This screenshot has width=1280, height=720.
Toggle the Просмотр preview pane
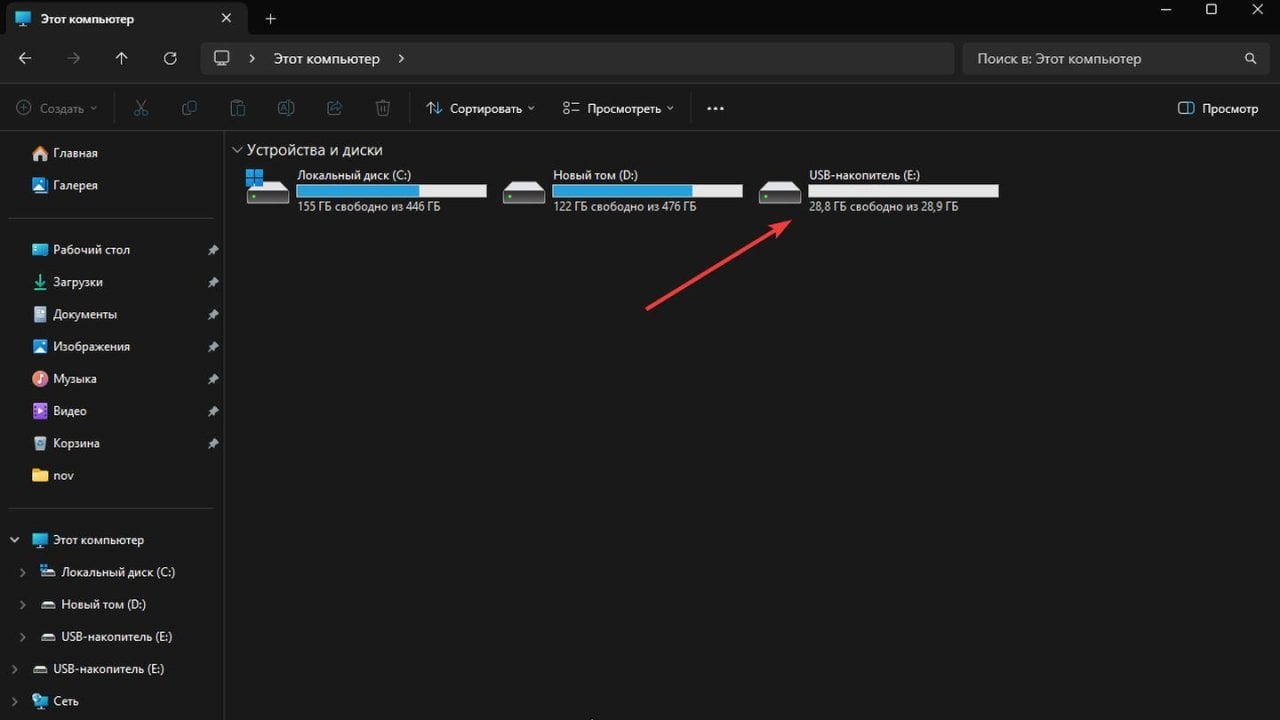pyautogui.click(x=1218, y=108)
